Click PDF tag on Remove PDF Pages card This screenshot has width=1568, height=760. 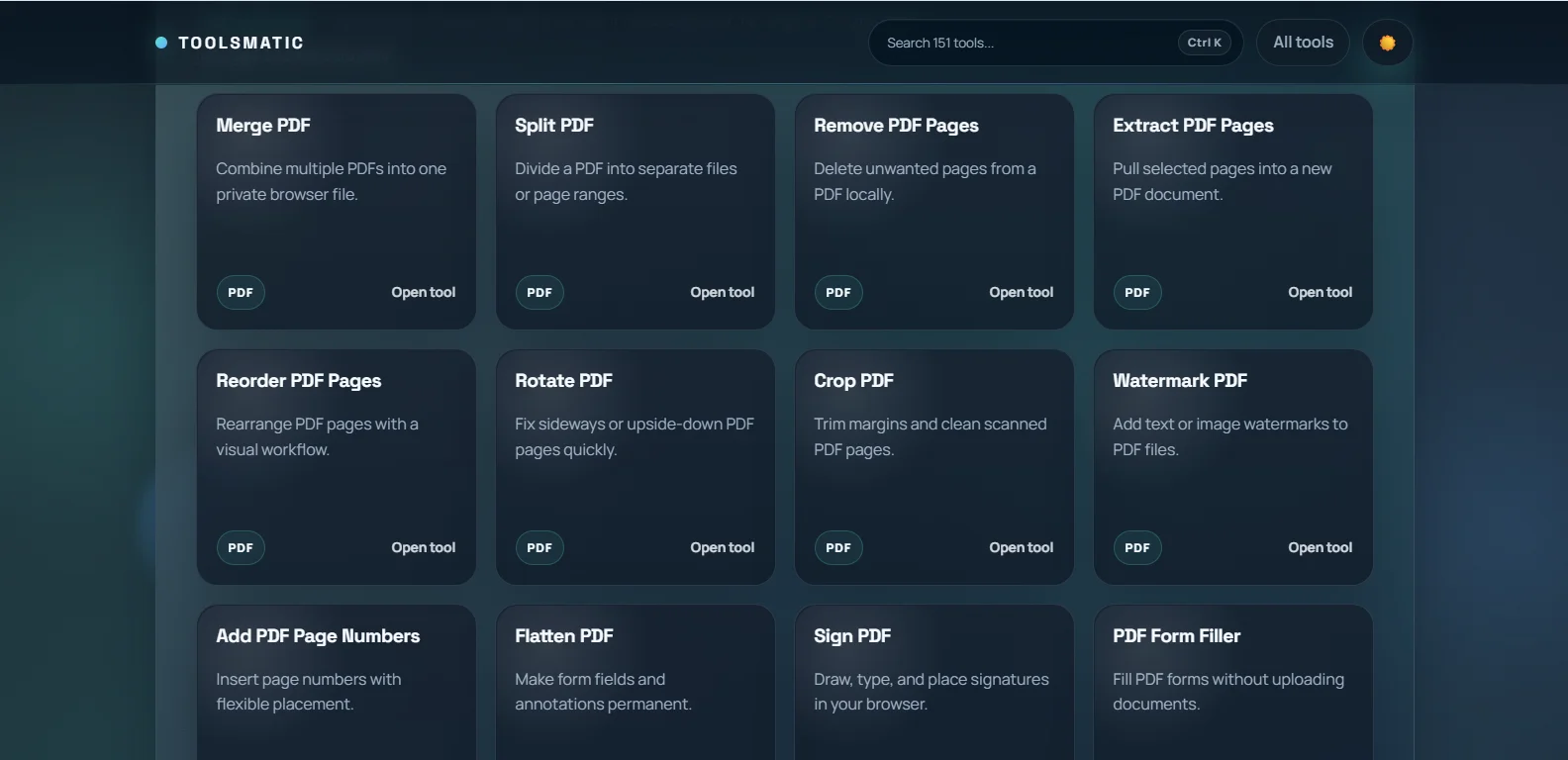[x=838, y=292]
